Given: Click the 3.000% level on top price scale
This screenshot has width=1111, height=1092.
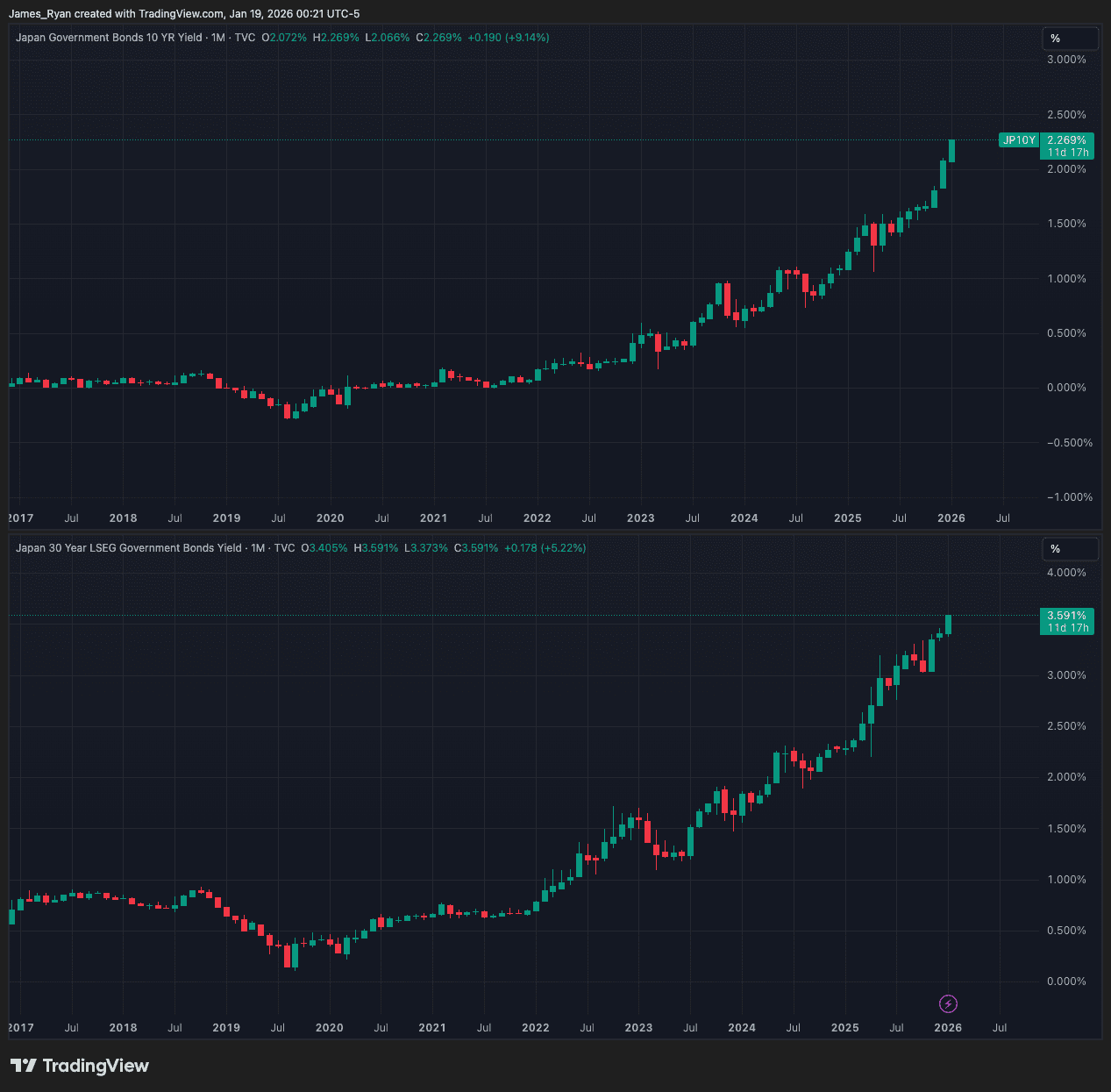Looking at the screenshot, I should click(1066, 60).
